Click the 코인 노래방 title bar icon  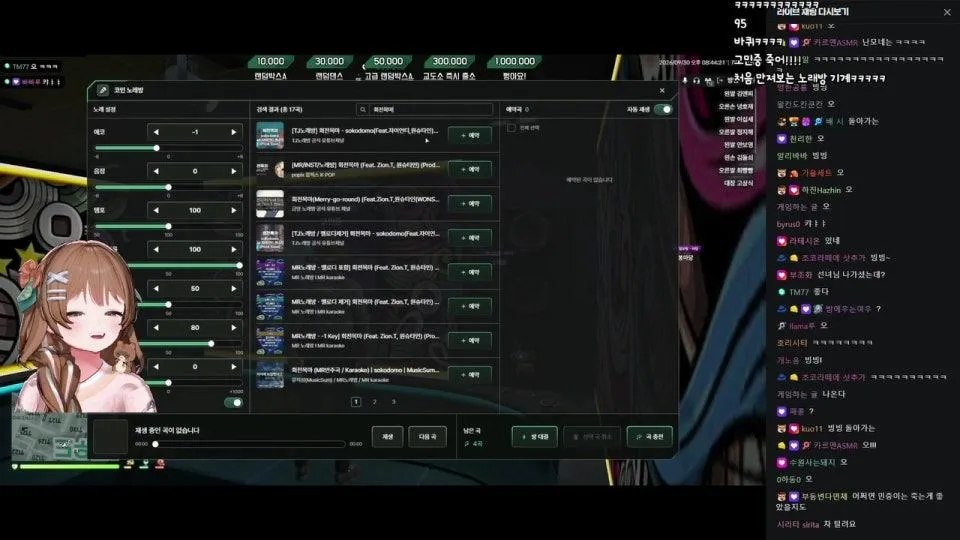tap(103, 91)
